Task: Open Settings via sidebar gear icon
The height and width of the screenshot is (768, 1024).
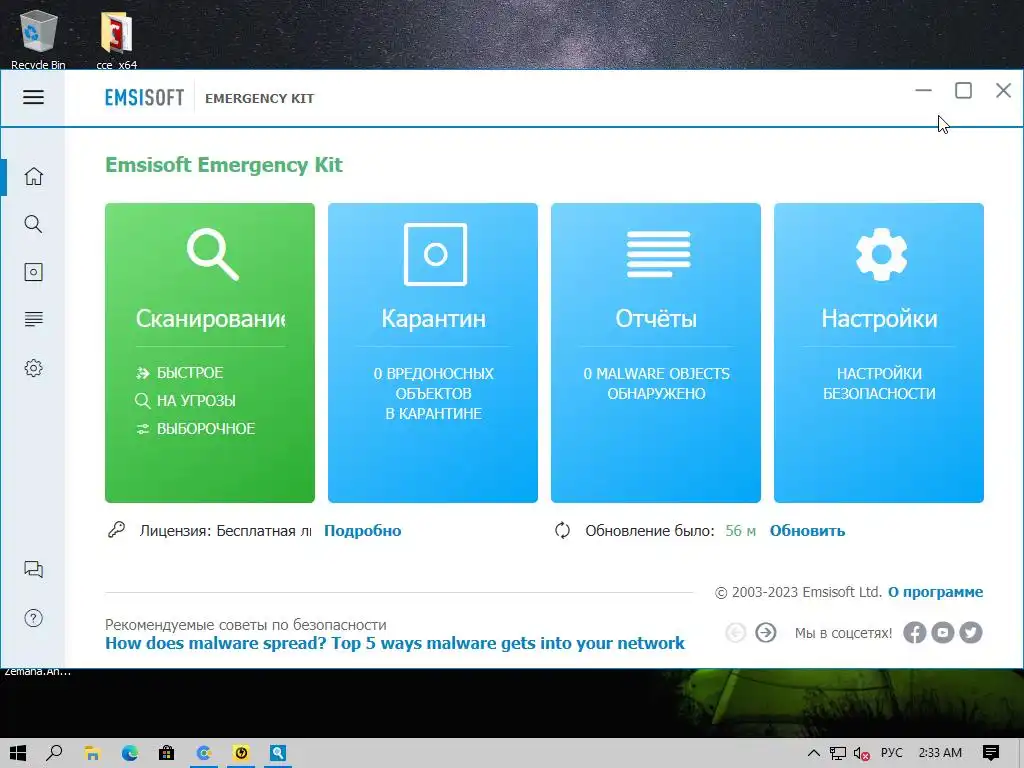Action: 33,368
